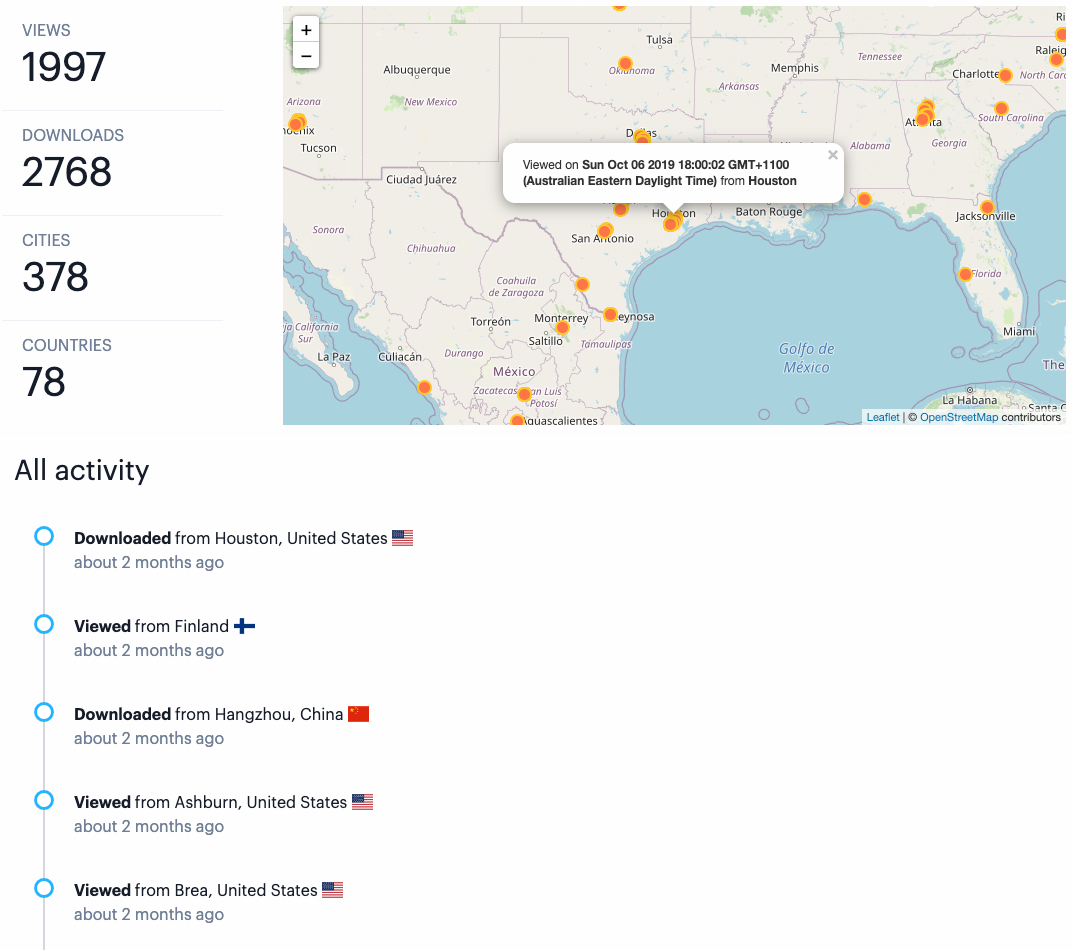Open the Leaflet attribution link
The image size is (1072, 950).
click(883, 417)
